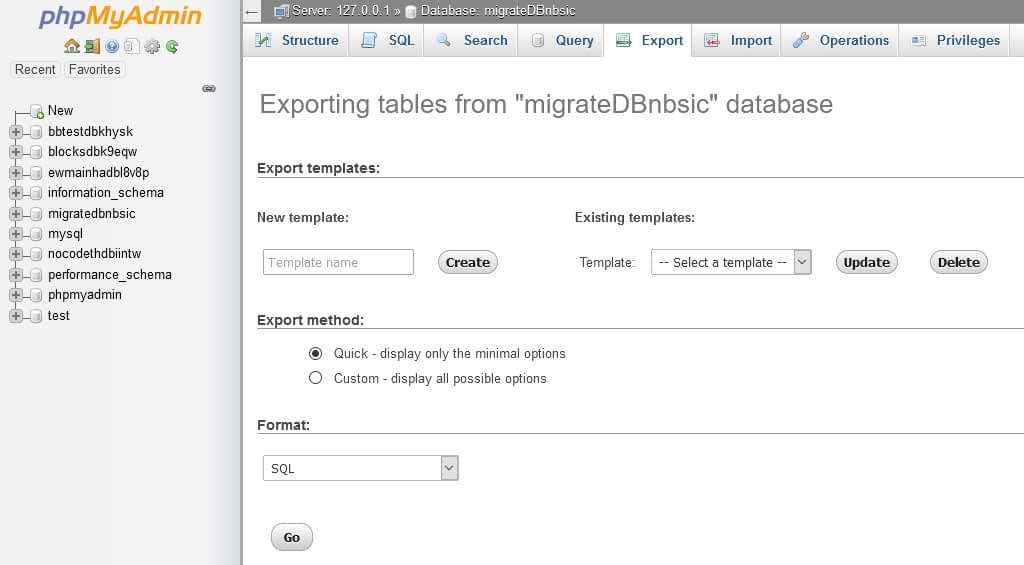Click the Template name input field
The width and height of the screenshot is (1024, 565).
click(338, 262)
